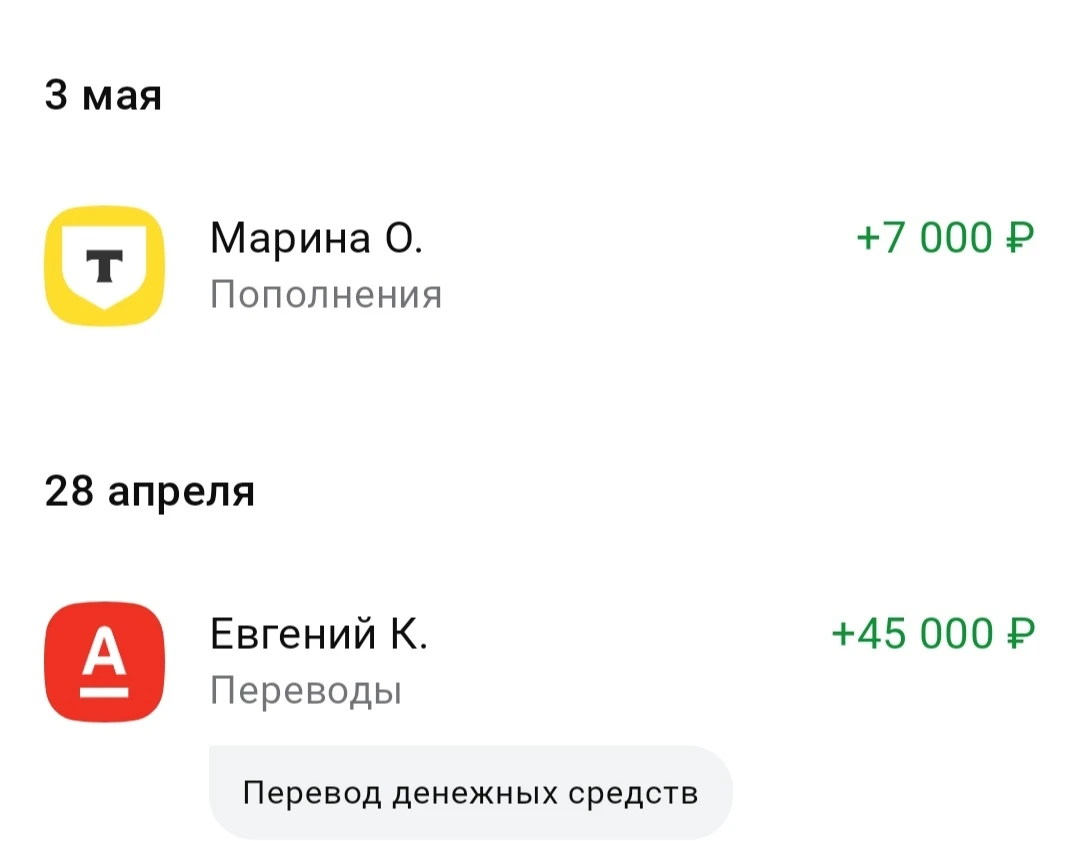Open the transaction from Марина О.

click(x=316, y=238)
